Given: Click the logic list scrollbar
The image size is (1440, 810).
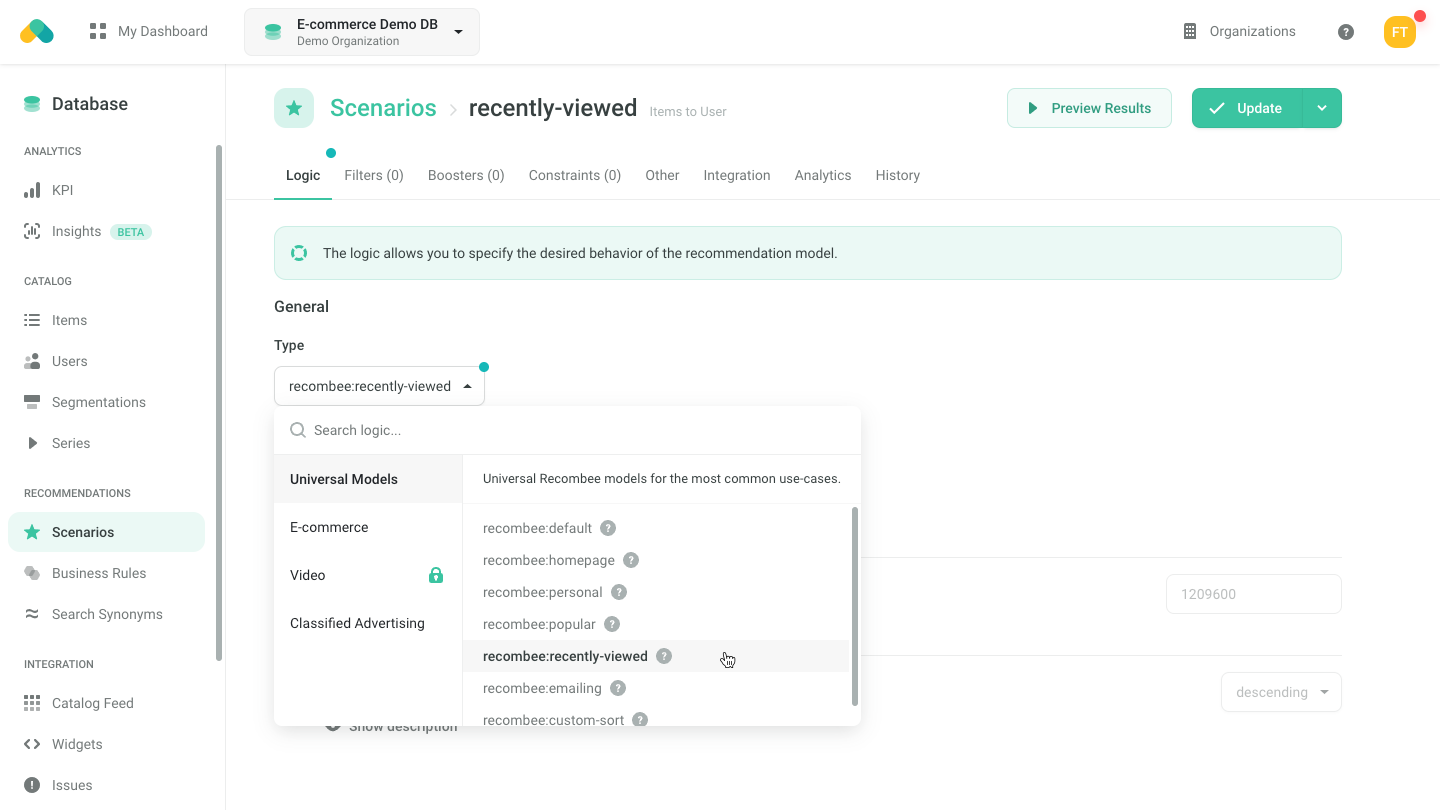Looking at the screenshot, I should [x=855, y=606].
